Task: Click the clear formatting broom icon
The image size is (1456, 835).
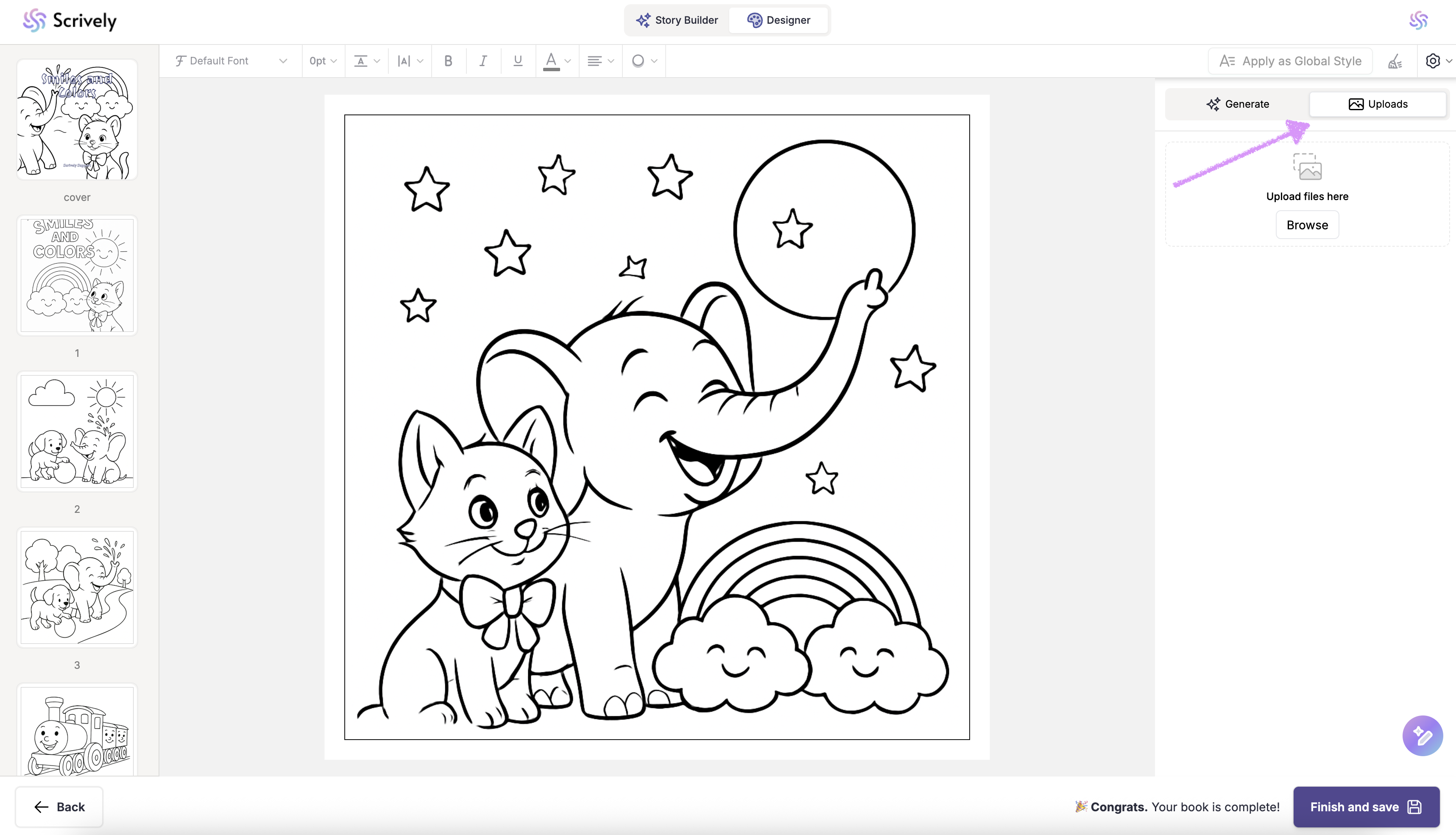Action: pos(1395,61)
